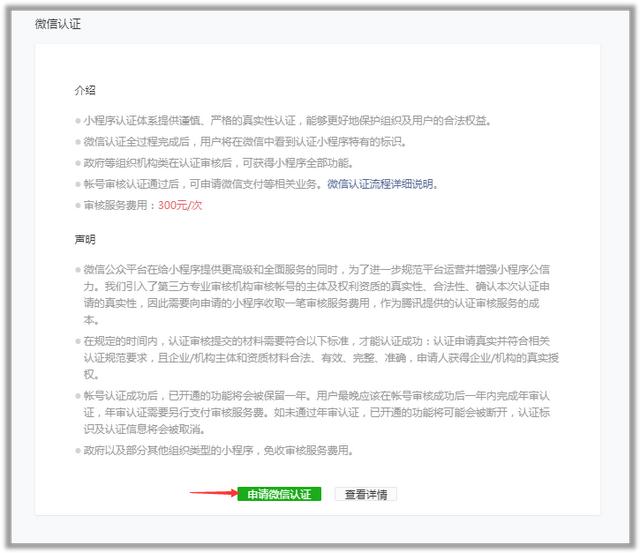The image size is (640, 553).
Task: Click the paragraph starting 帐号认证成功后
Action: [x=317, y=412]
